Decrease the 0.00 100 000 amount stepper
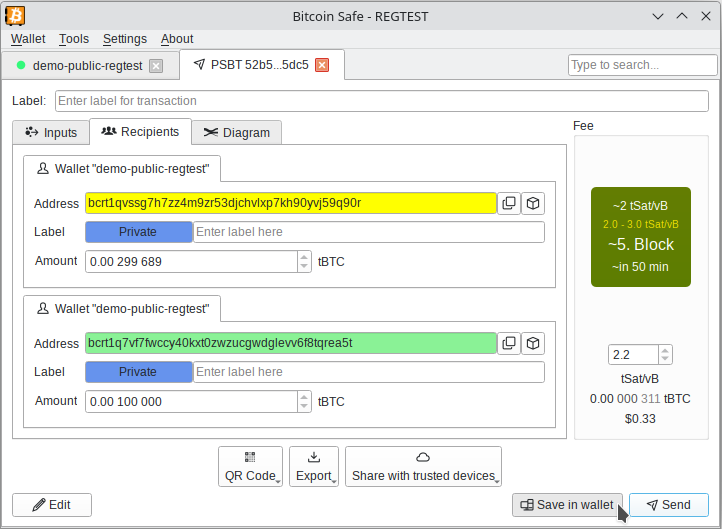 coord(304,407)
